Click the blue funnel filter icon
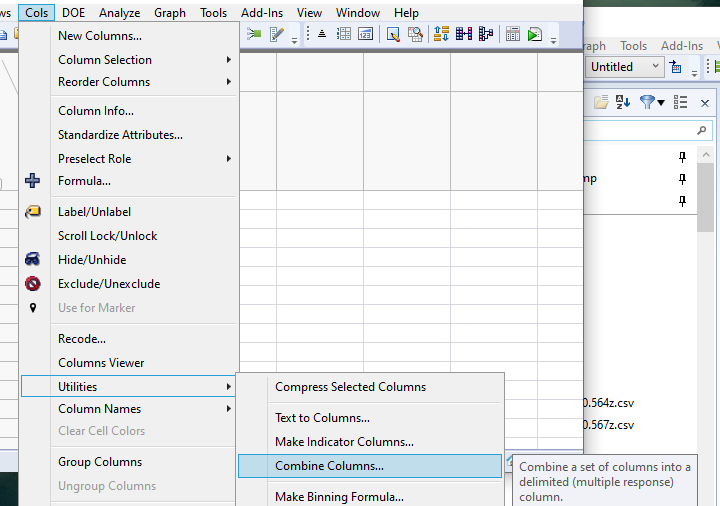Image resolution: width=720 pixels, height=506 pixels. [x=647, y=102]
